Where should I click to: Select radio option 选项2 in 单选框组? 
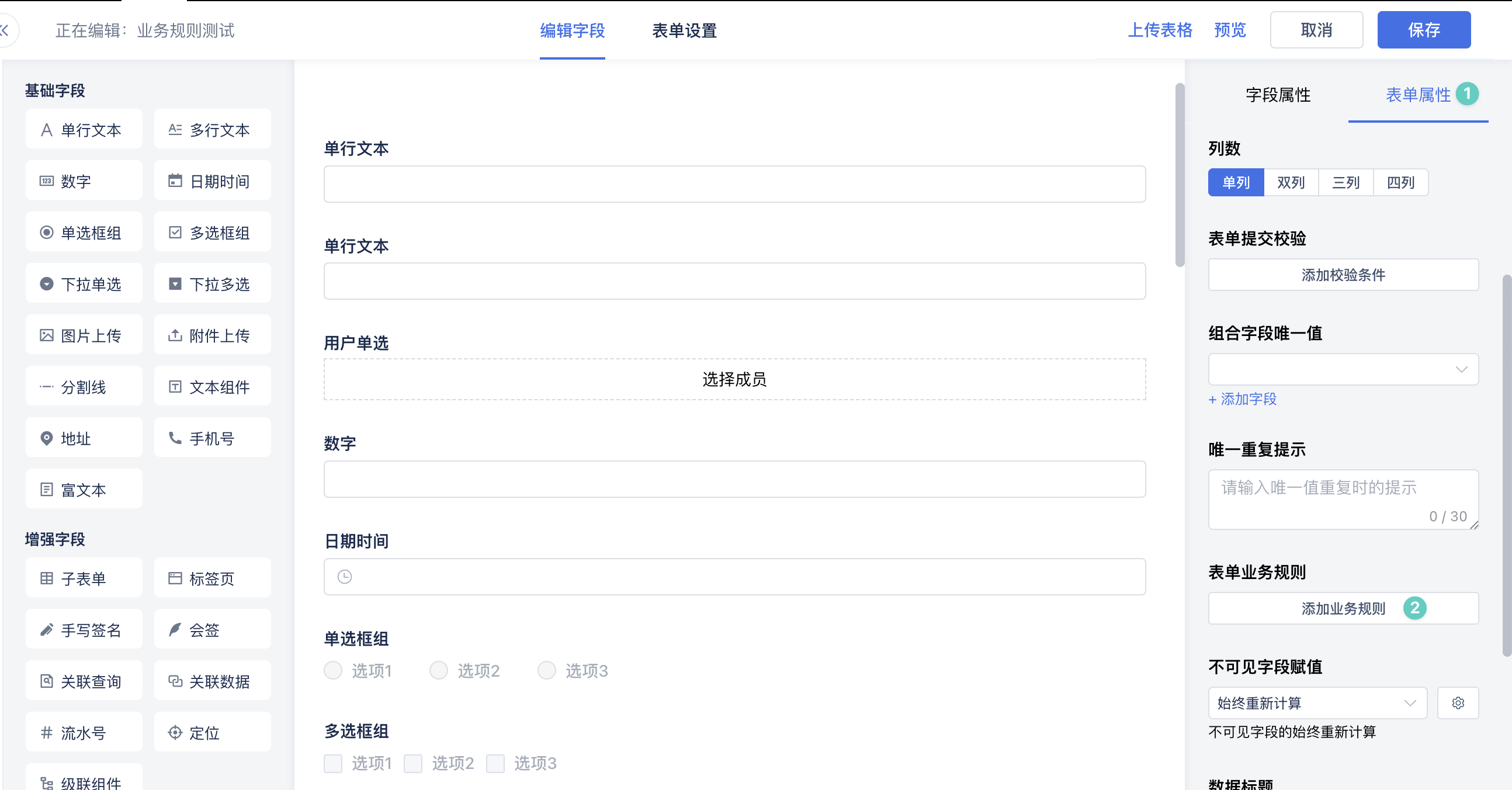[438, 670]
